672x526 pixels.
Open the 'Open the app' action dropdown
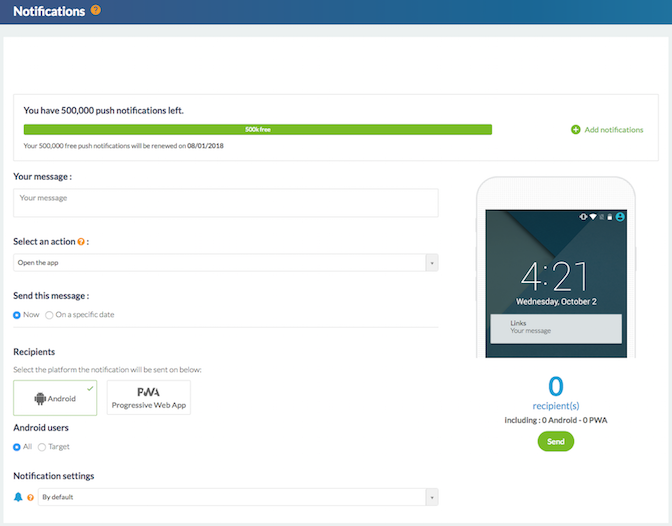coord(225,262)
